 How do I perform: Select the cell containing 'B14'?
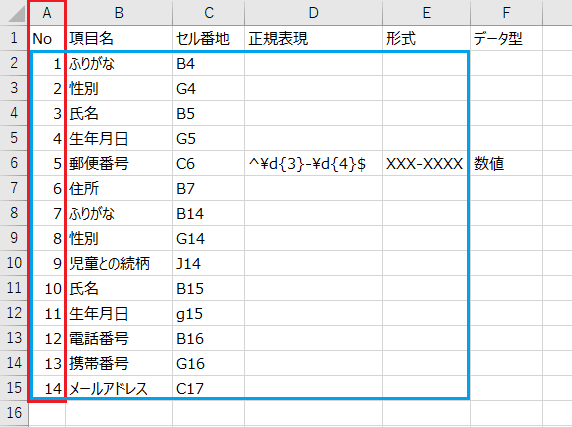208,213
